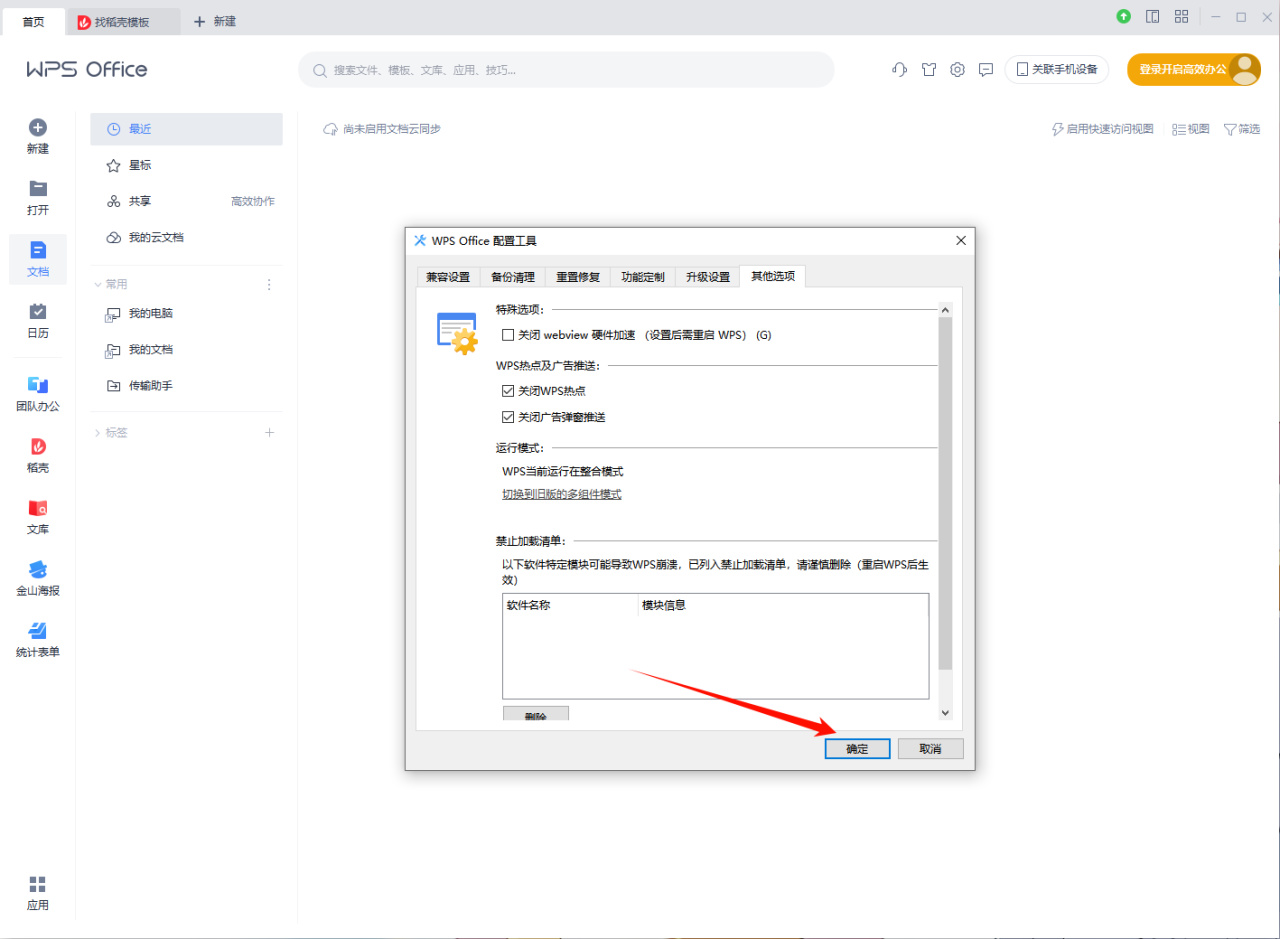Image resolution: width=1280 pixels, height=939 pixels.
Task: Click the user avatar icon
Action: (1245, 69)
